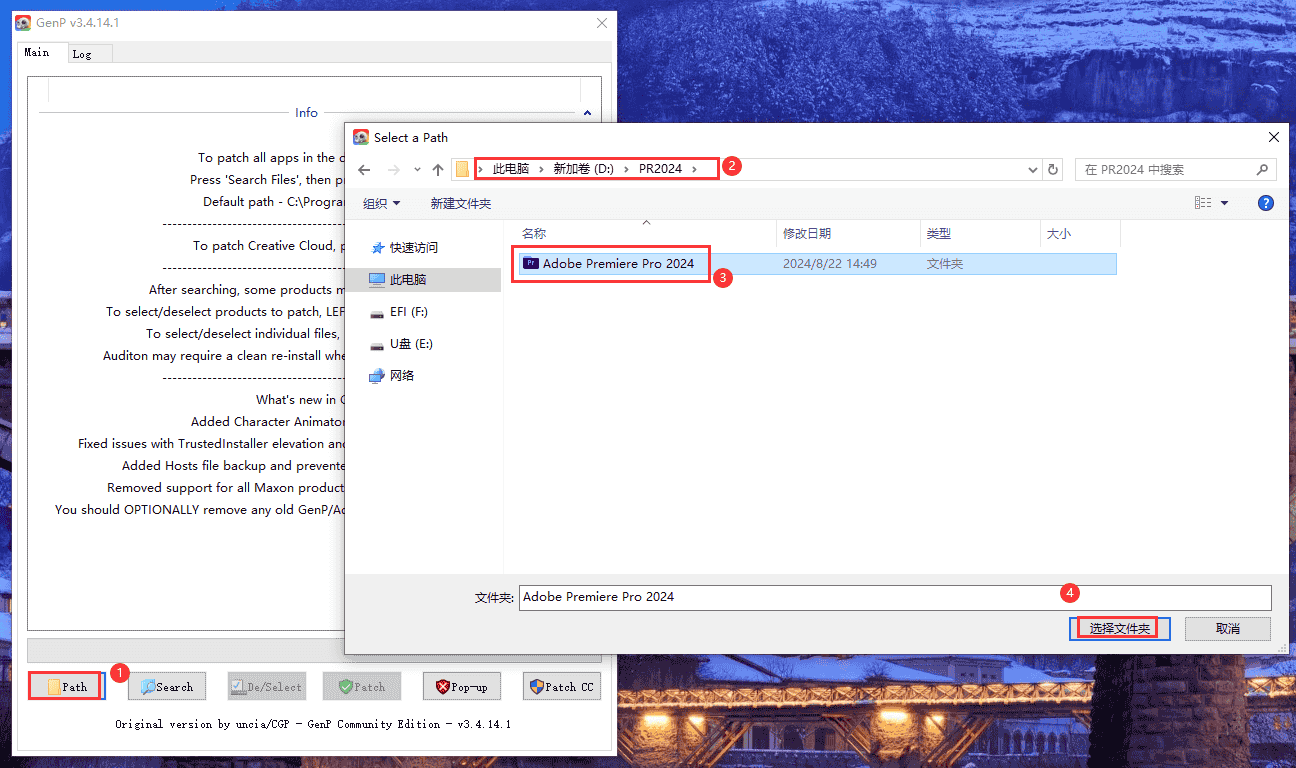This screenshot has width=1296, height=768.
Task: Click the Pop-up button in GenP
Action: [461, 686]
